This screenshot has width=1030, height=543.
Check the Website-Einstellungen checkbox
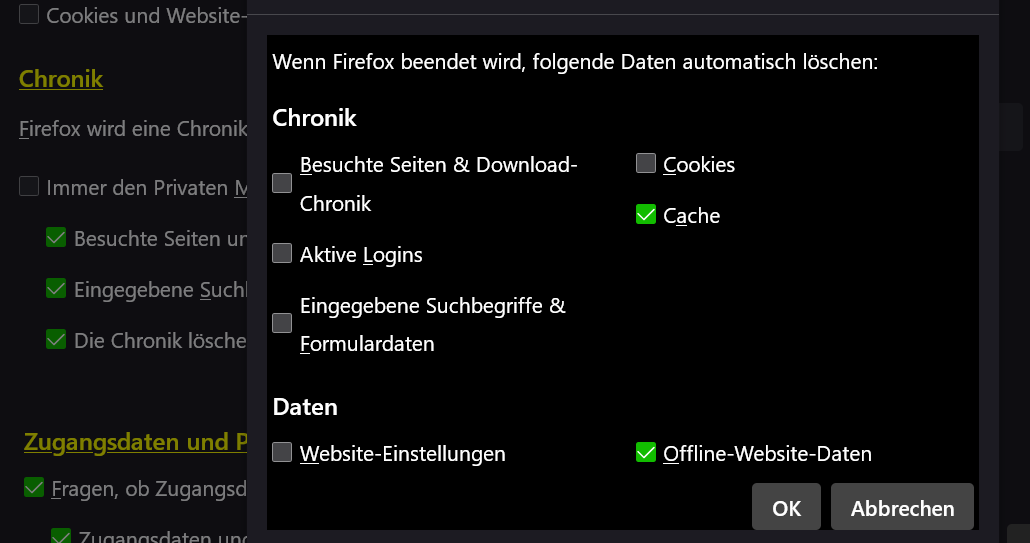point(282,453)
